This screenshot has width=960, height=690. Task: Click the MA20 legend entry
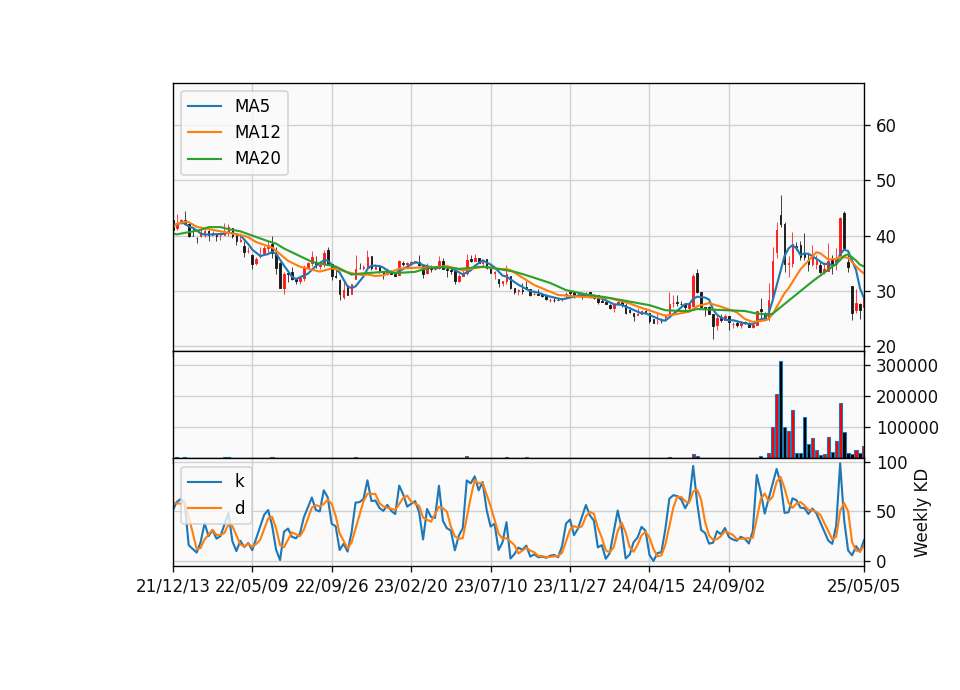click(233, 158)
